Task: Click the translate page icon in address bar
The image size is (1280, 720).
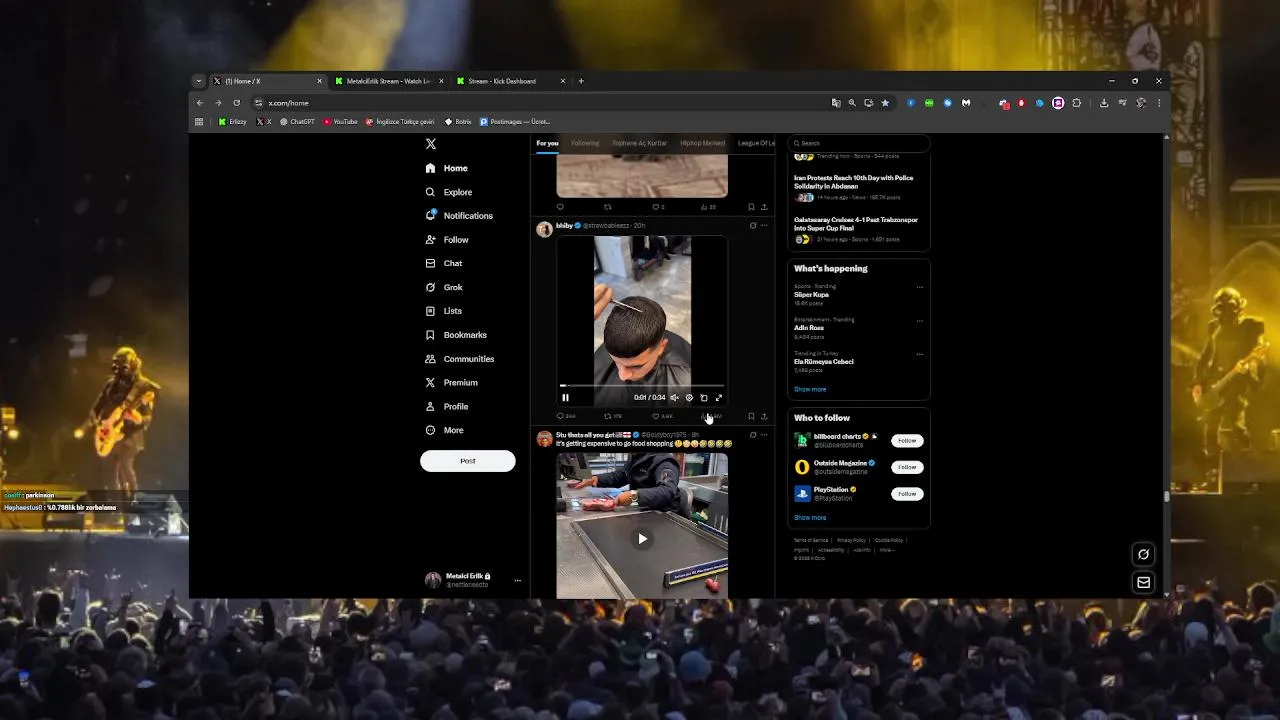Action: pyautogui.click(x=836, y=103)
